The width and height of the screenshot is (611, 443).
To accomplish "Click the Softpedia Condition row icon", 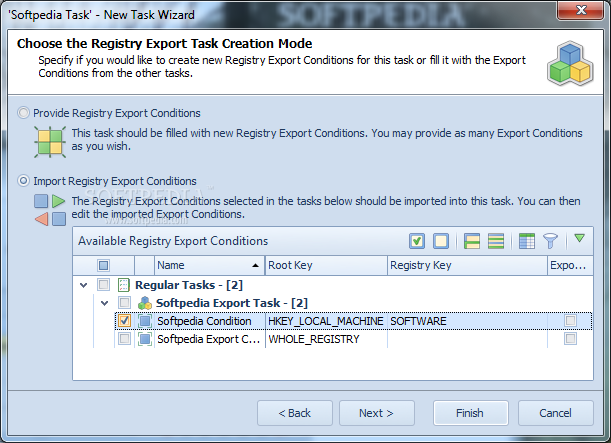I will pyautogui.click(x=145, y=321).
